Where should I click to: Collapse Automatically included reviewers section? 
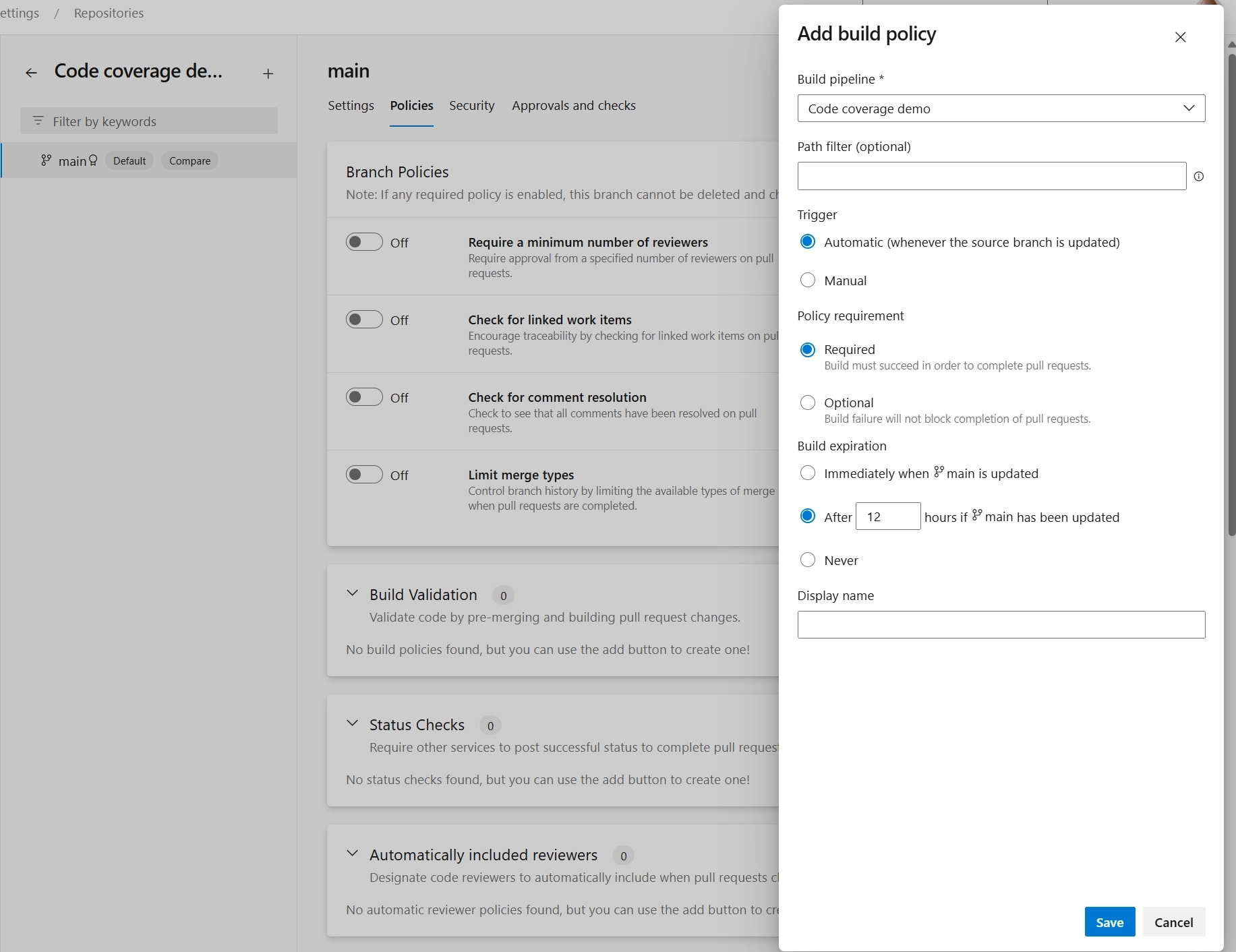pos(352,854)
